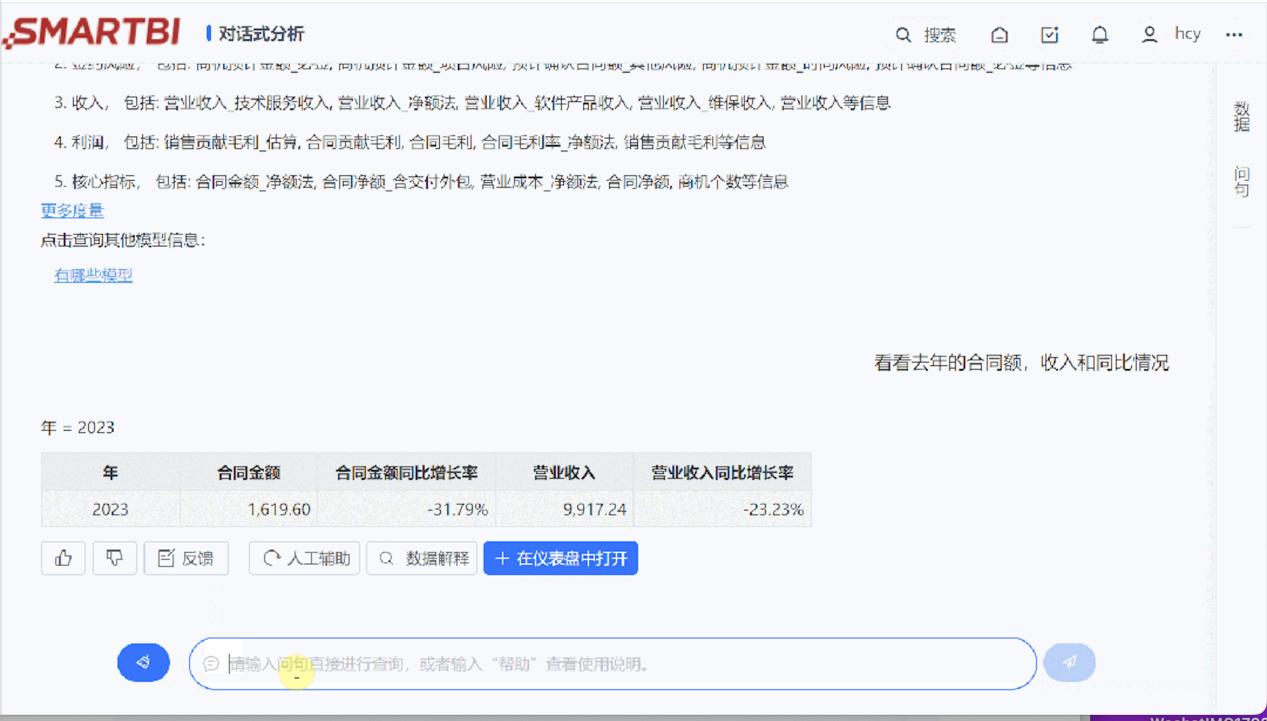
Task: Give a thumbs-down rating to the query result
Action: coord(115,558)
